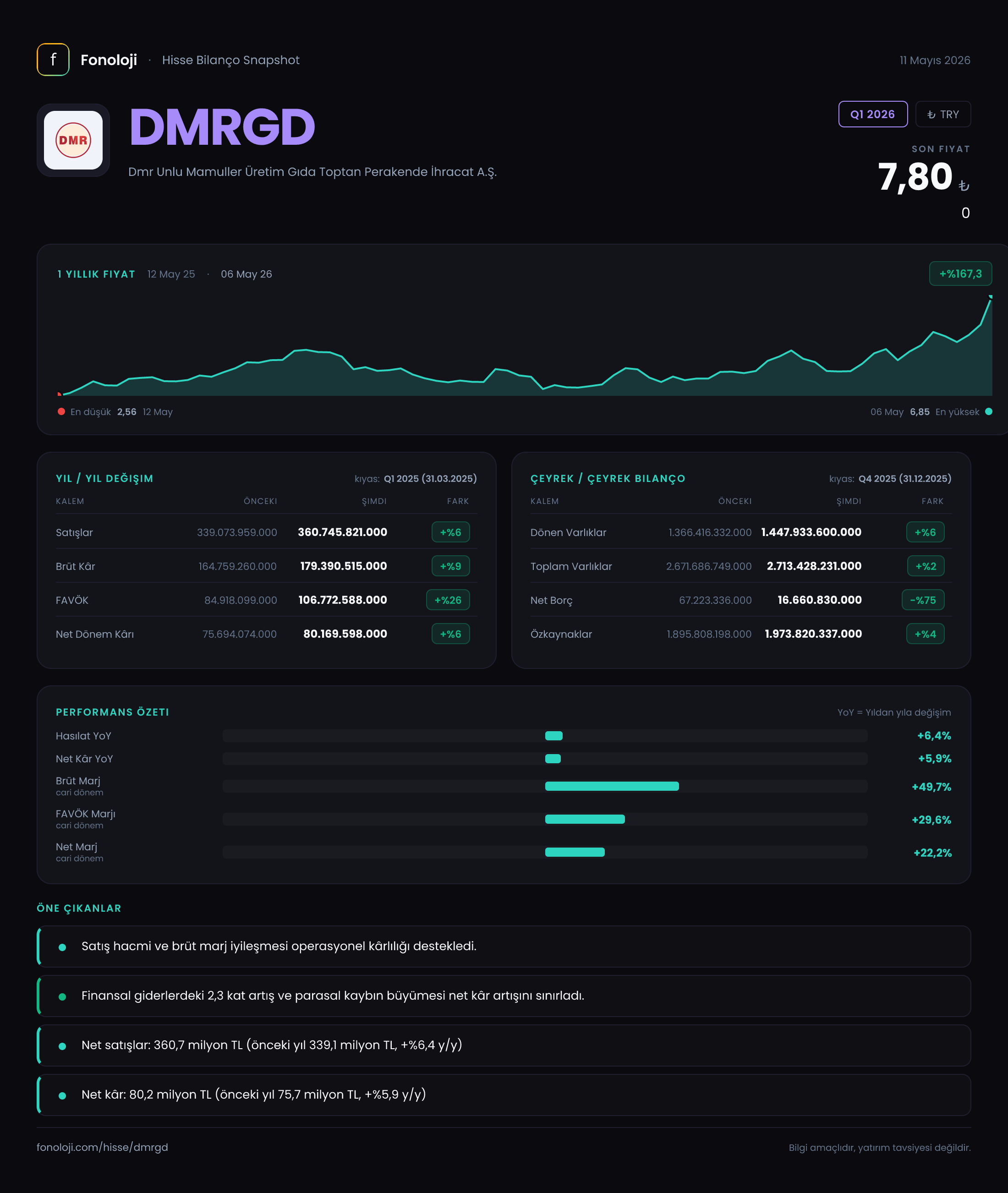This screenshot has height=1193, width=1008.
Task: Click the +6,4% Hasılat YoY value
Action: click(934, 736)
